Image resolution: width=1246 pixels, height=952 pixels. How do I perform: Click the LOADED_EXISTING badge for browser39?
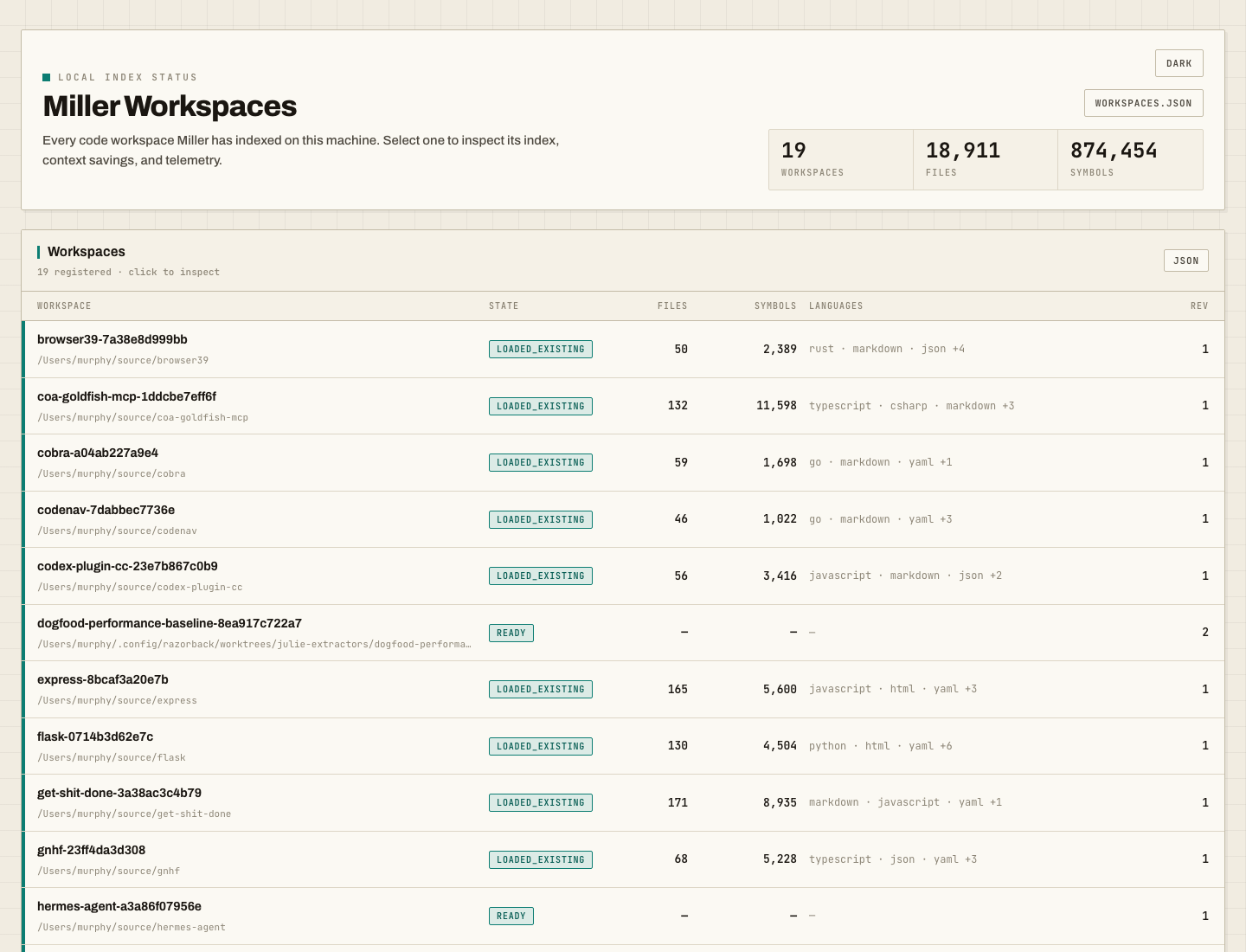tap(541, 350)
